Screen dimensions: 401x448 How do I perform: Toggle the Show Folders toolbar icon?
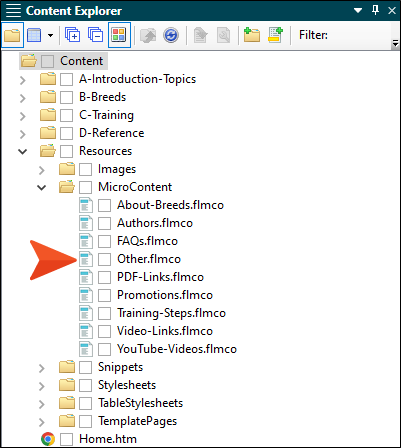click(12, 35)
